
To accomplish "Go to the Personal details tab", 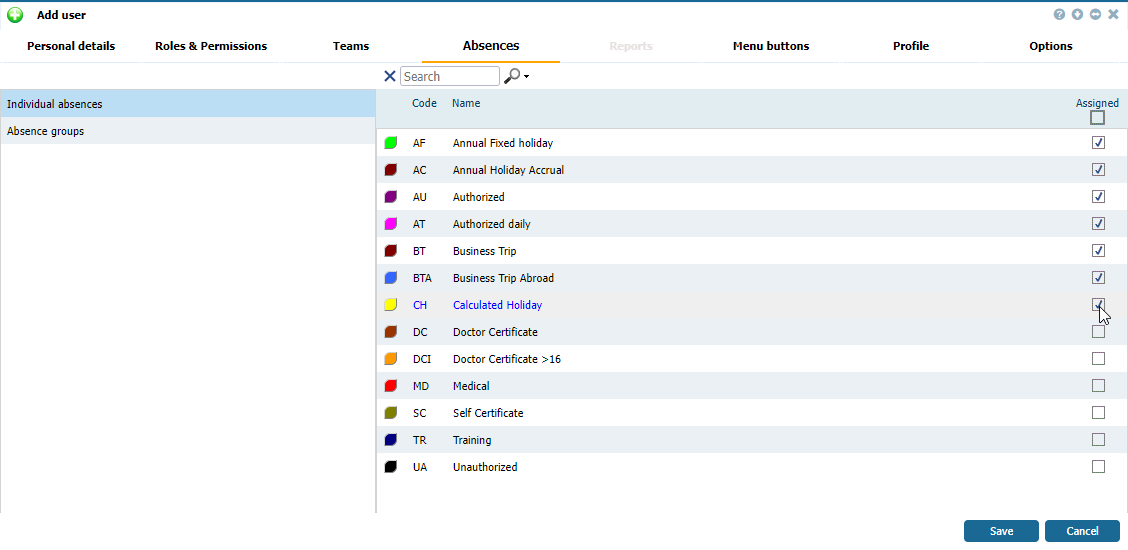I will pyautogui.click(x=71, y=46).
